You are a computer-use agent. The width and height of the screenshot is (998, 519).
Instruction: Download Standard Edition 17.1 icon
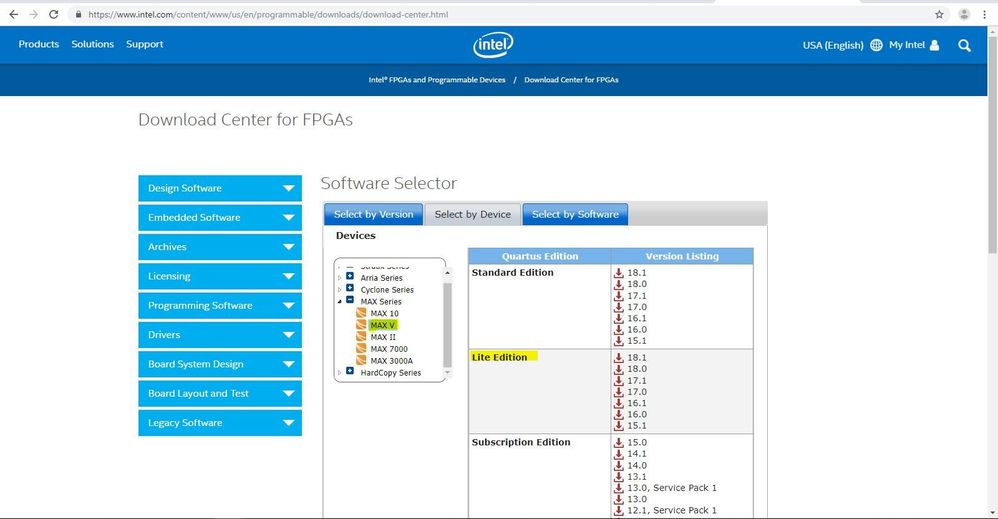point(619,296)
